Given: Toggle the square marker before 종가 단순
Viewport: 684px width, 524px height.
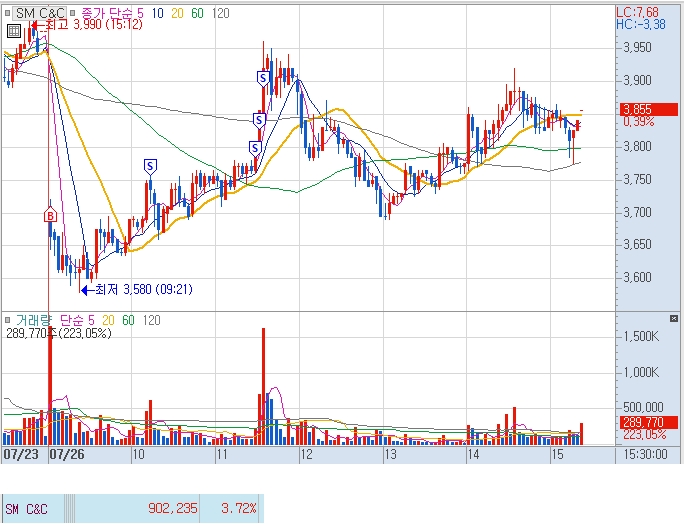Looking at the screenshot, I should pos(72,14).
